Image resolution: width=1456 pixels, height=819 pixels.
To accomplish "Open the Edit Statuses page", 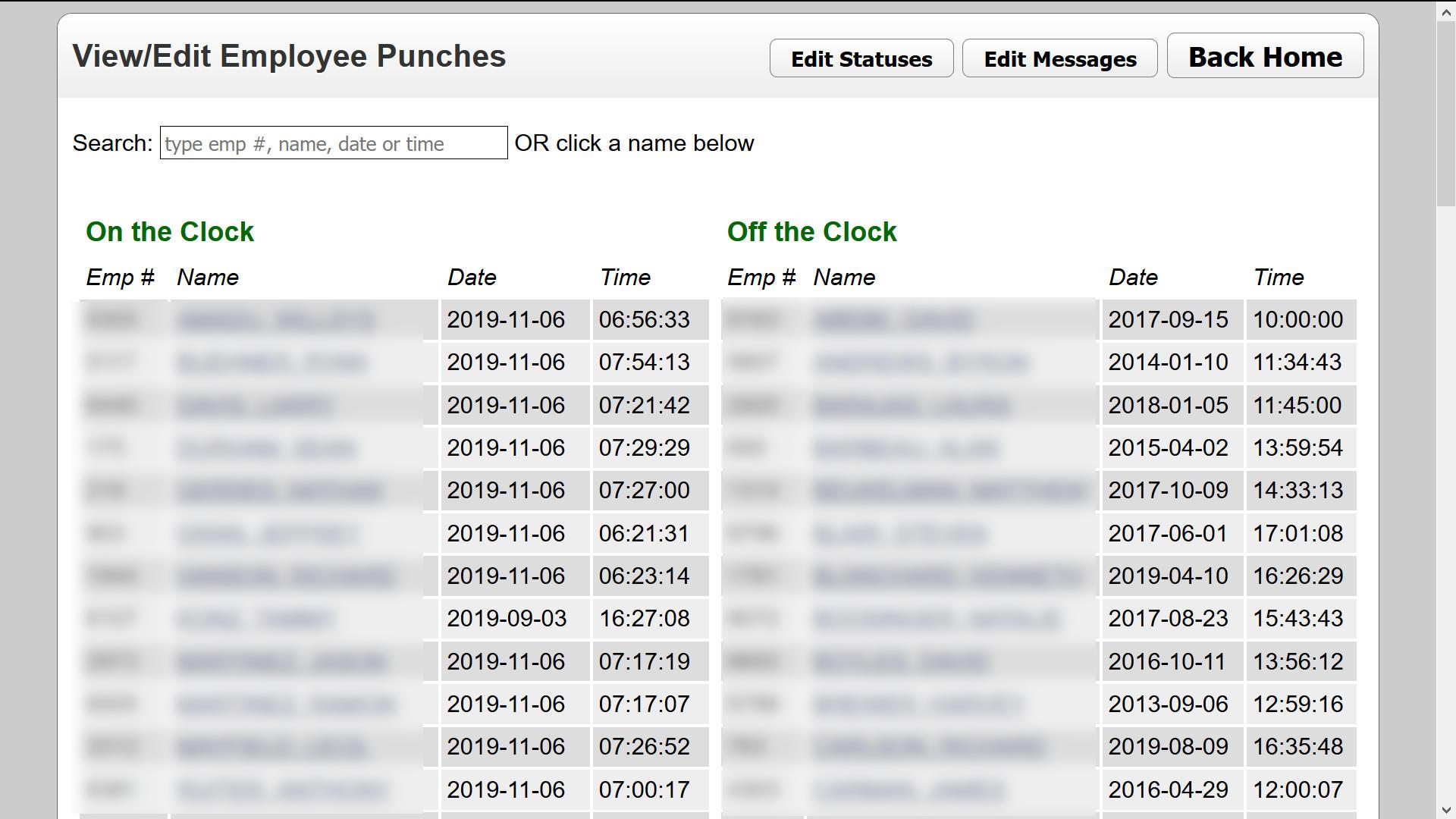I will pos(861,58).
